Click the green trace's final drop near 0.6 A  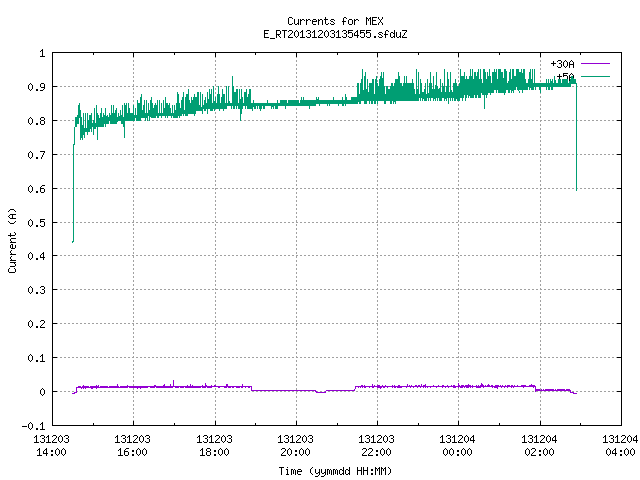(x=576, y=189)
